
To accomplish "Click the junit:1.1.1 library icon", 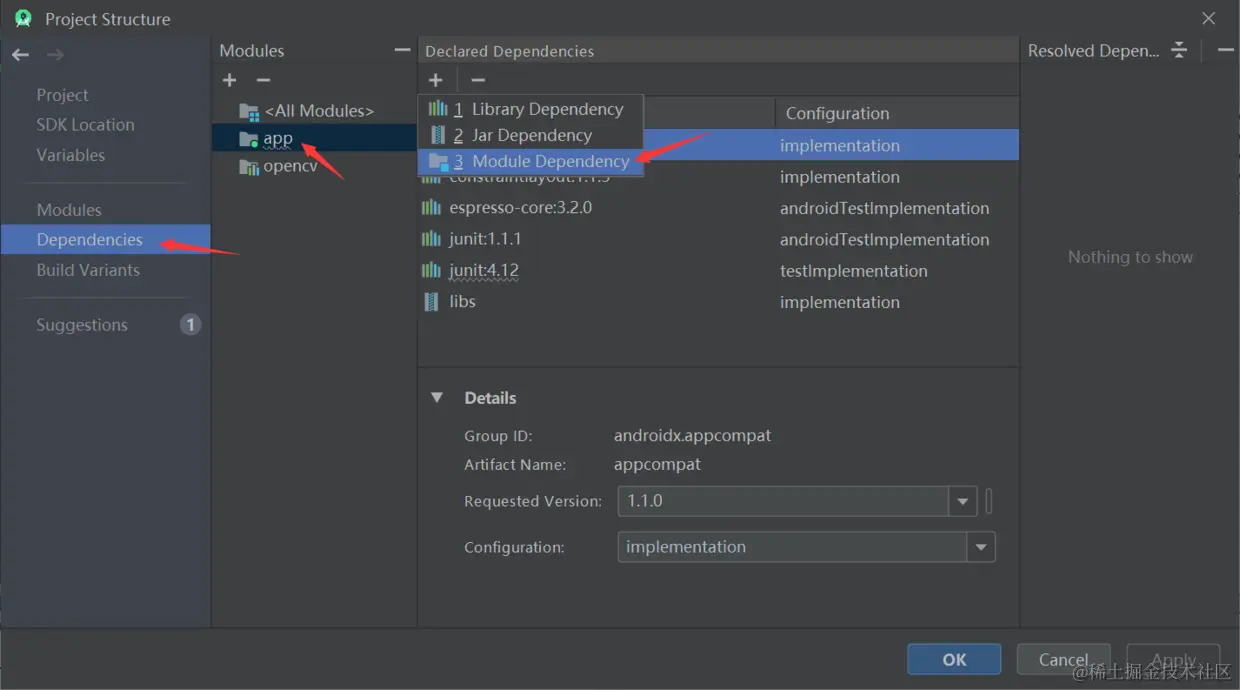I will (431, 239).
